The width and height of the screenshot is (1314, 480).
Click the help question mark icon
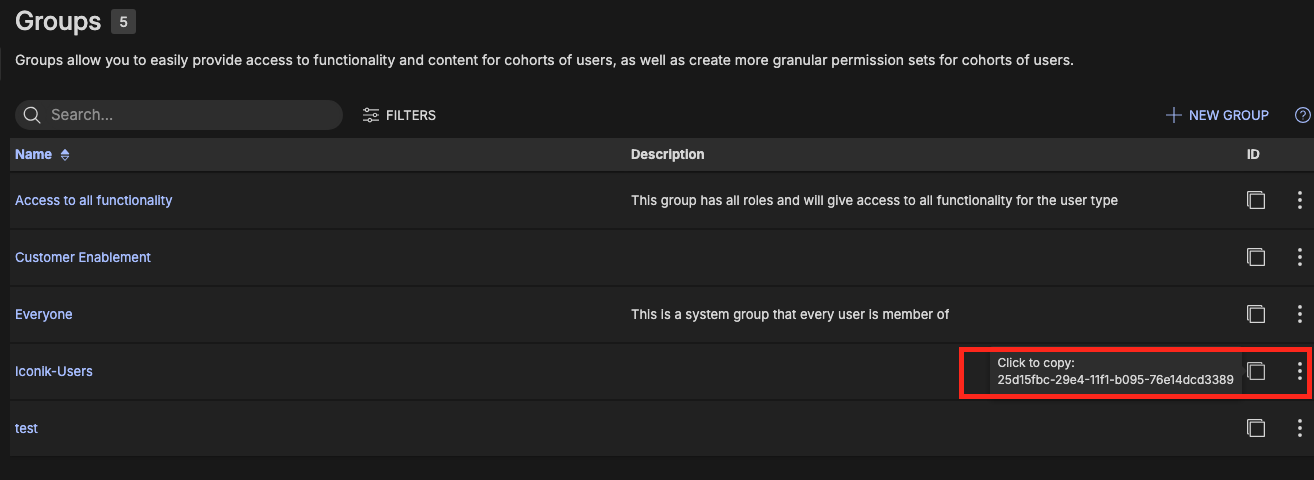tap(1302, 115)
